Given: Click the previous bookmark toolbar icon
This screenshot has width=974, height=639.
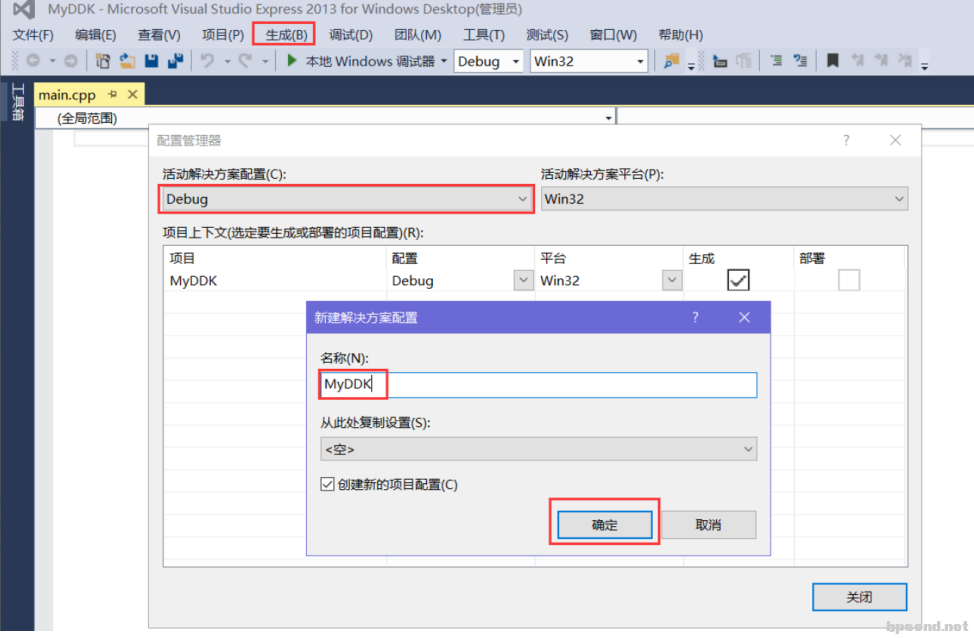Looking at the screenshot, I should coord(857,61).
